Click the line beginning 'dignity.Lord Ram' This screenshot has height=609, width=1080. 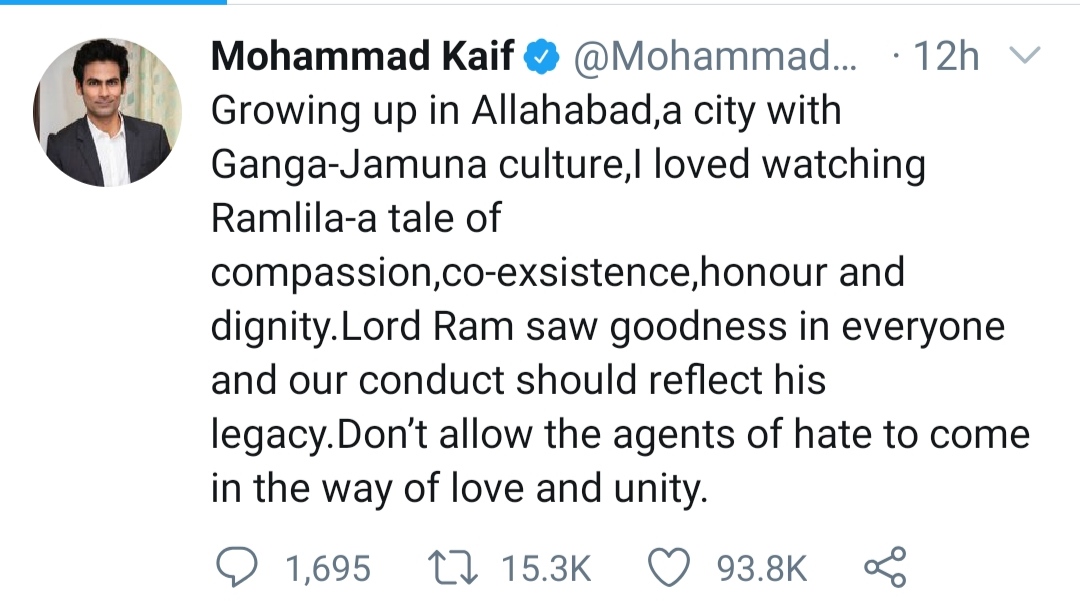click(x=608, y=327)
